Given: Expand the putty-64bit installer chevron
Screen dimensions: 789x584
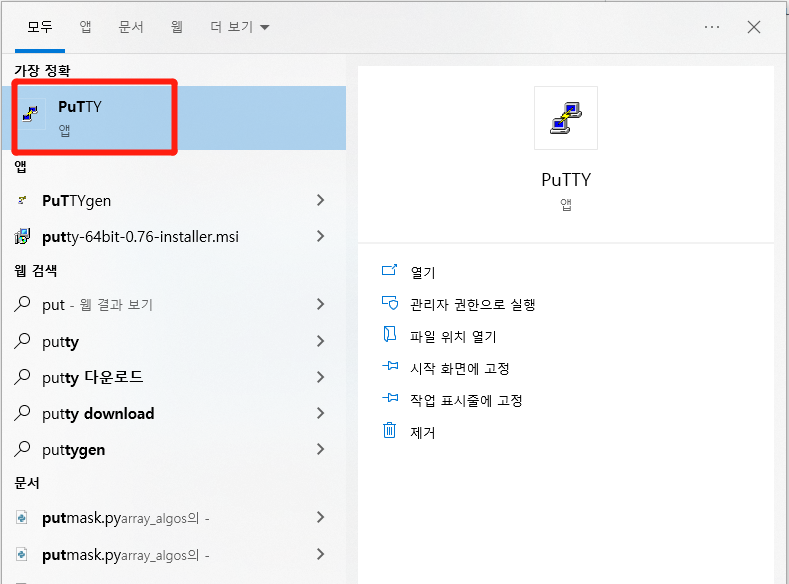Looking at the screenshot, I should click(x=321, y=236).
